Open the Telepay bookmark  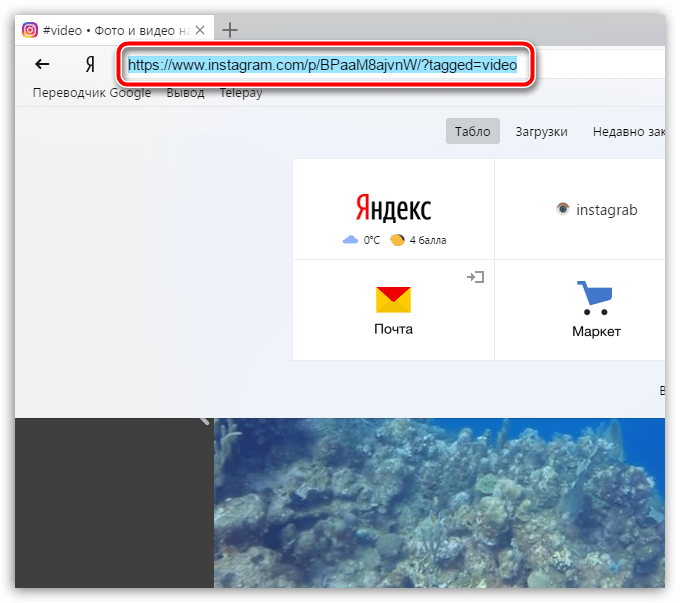click(241, 92)
